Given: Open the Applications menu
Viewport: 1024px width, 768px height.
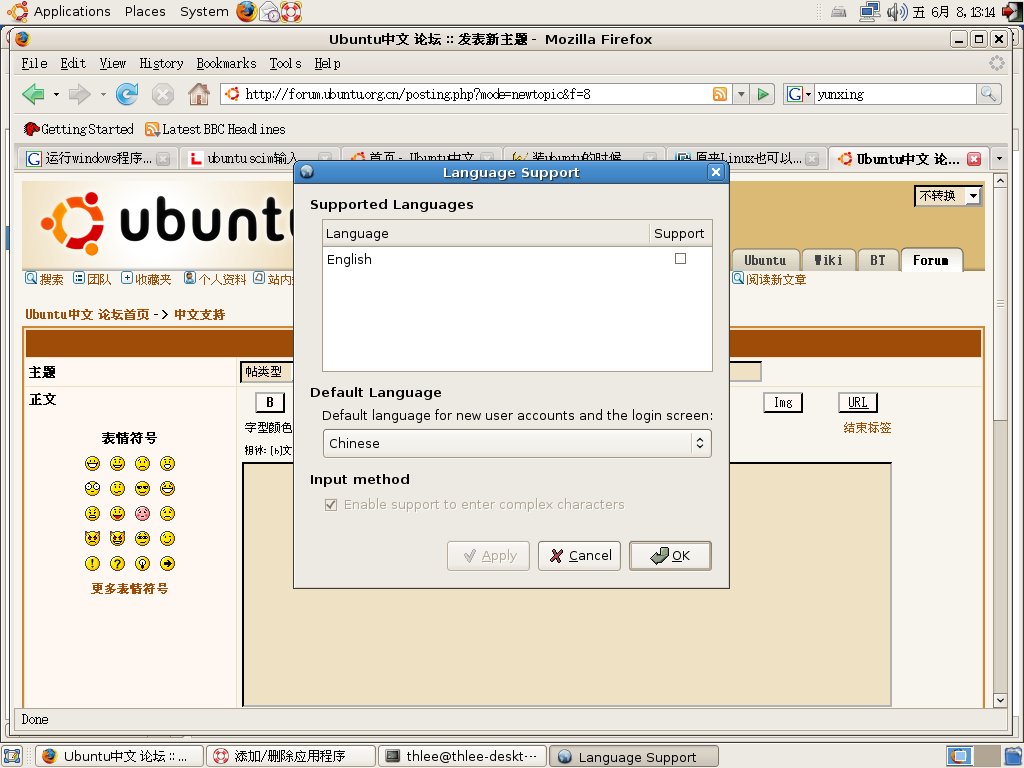Looking at the screenshot, I should [72, 12].
